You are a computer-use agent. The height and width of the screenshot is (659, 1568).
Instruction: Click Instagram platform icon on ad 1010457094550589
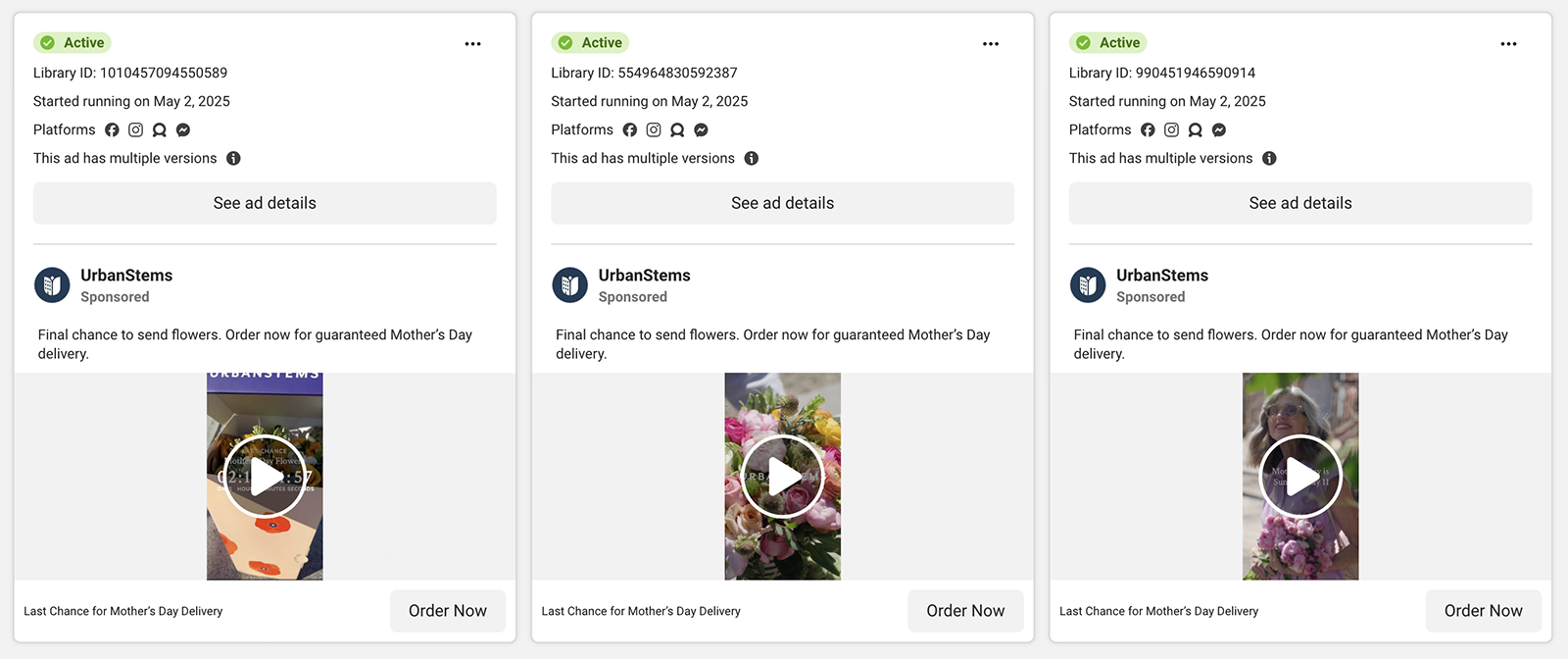(x=135, y=129)
